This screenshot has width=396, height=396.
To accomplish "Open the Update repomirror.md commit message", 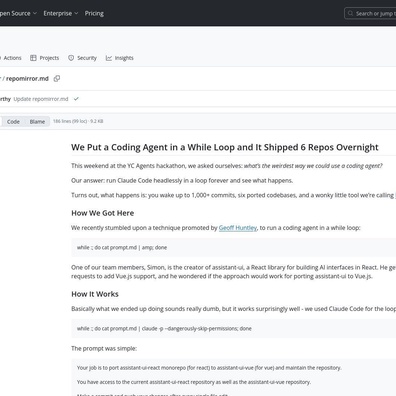I will 41,99.
